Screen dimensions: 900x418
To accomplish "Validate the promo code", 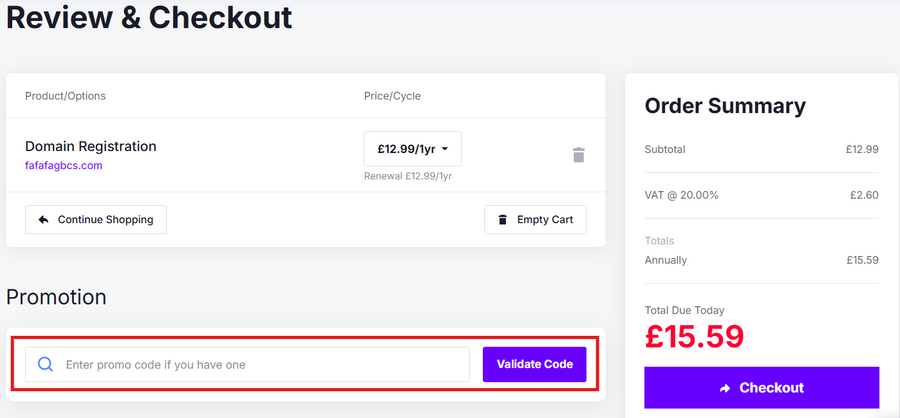I will coord(534,364).
